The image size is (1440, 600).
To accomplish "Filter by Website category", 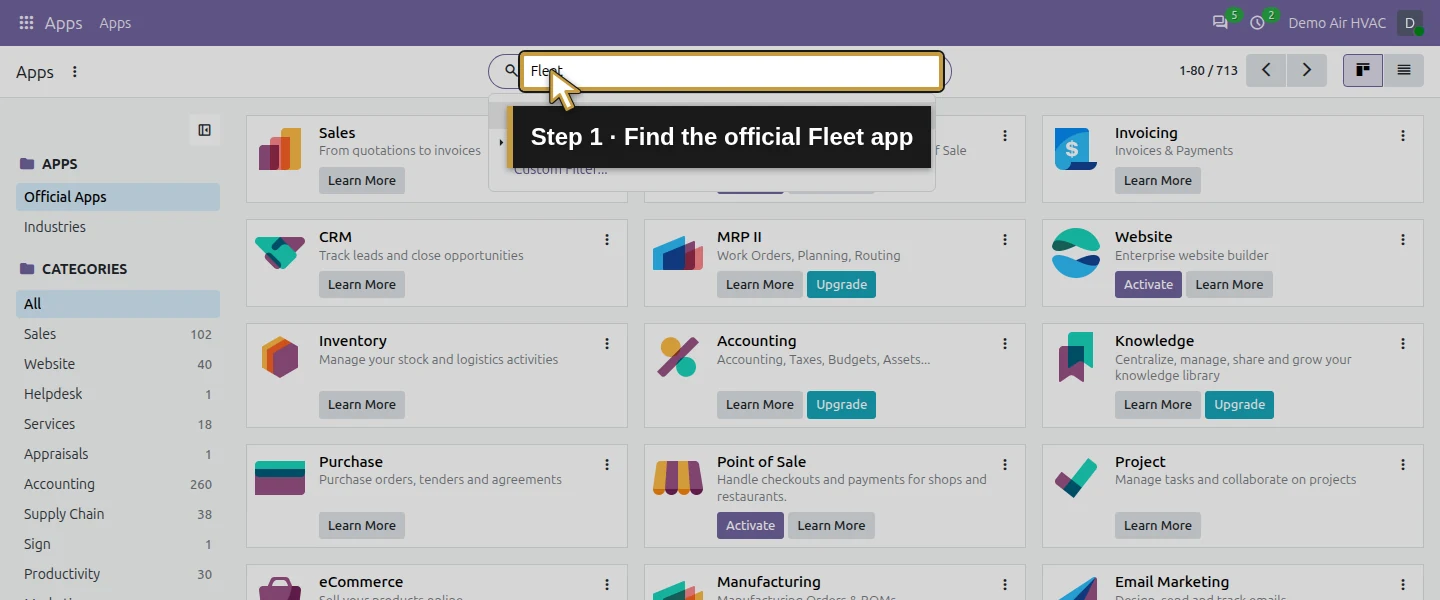I will click(118, 364).
